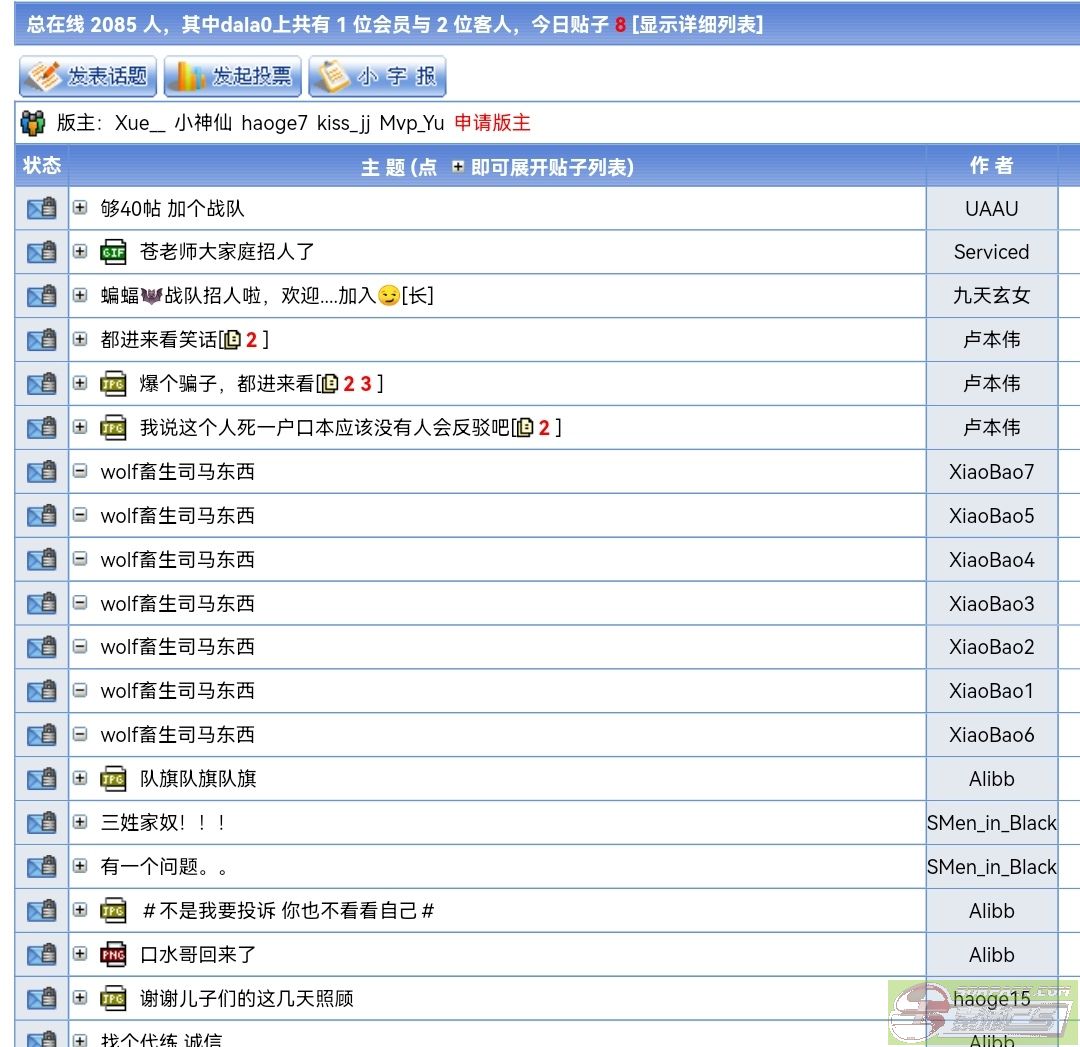Go to page 3 of 爆个骗子 thread
The height and width of the screenshot is (1047, 1080).
tap(366, 384)
